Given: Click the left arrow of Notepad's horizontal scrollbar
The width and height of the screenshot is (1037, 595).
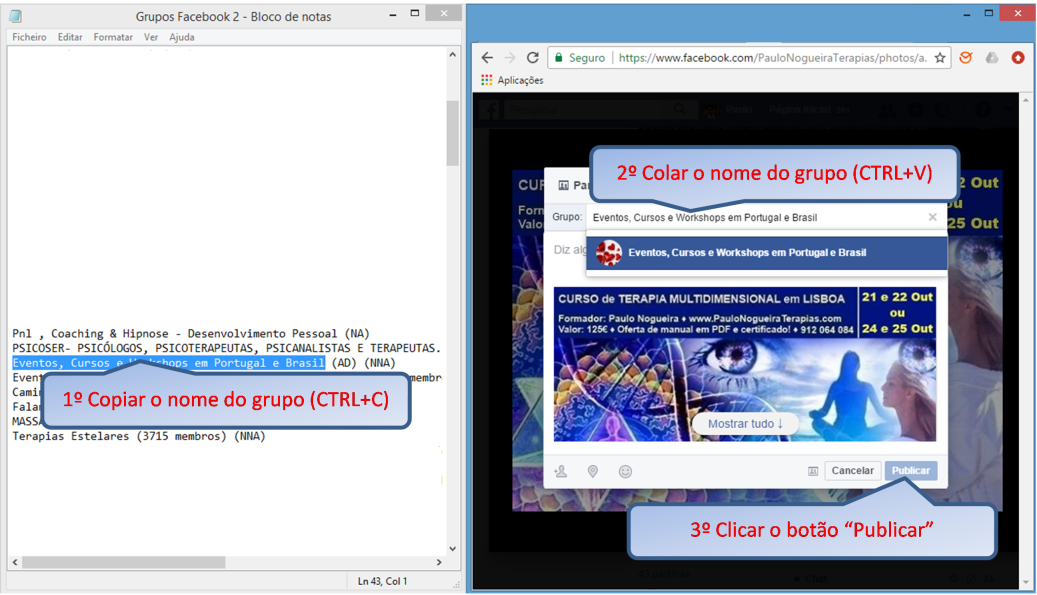Looking at the screenshot, I should [x=15, y=562].
